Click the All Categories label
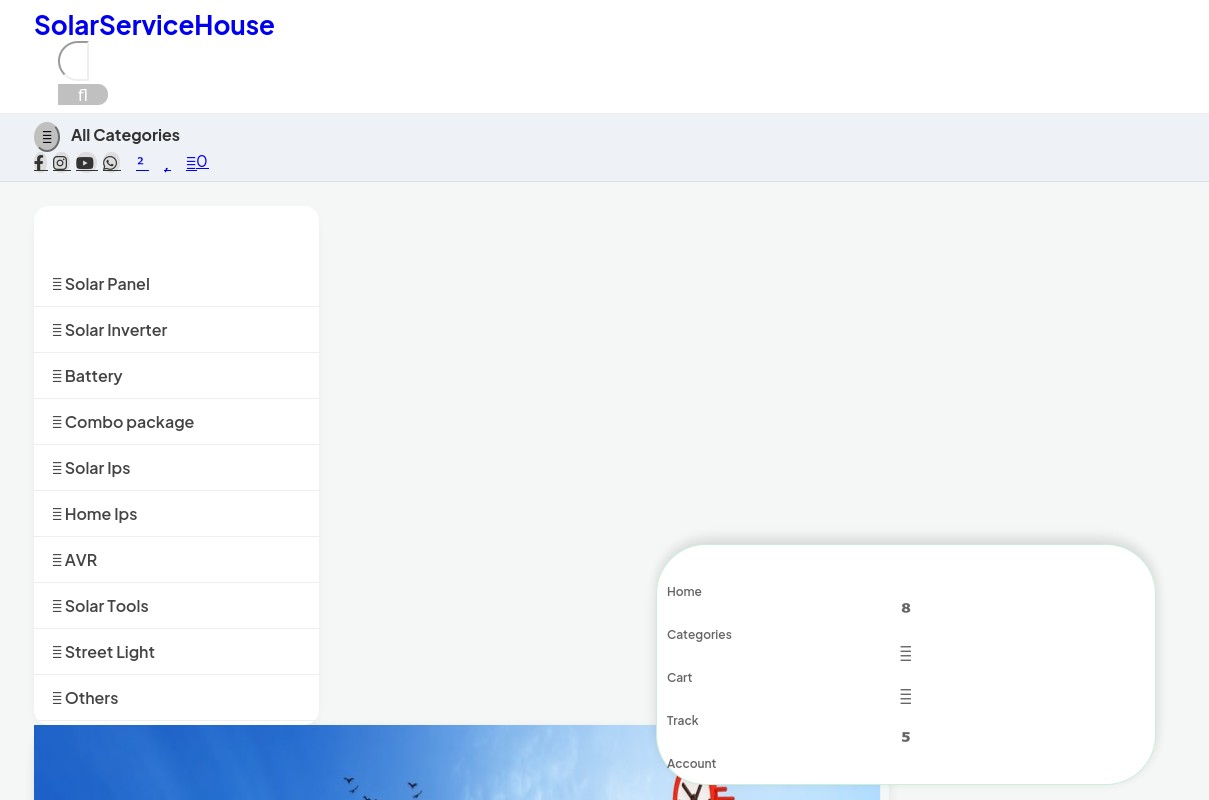The image size is (1209, 800). click(x=125, y=135)
